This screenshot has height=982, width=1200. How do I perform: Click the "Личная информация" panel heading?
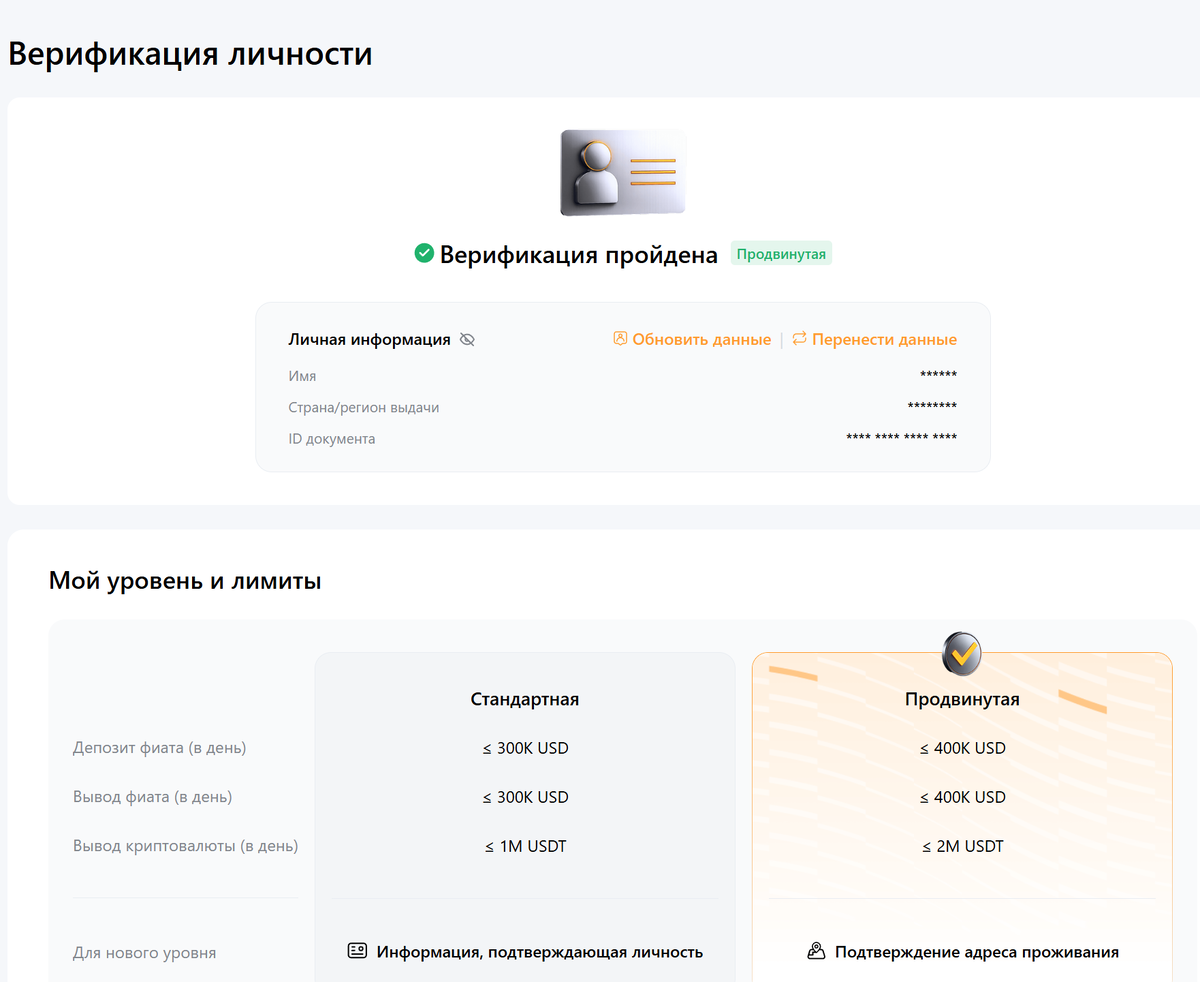(367, 339)
